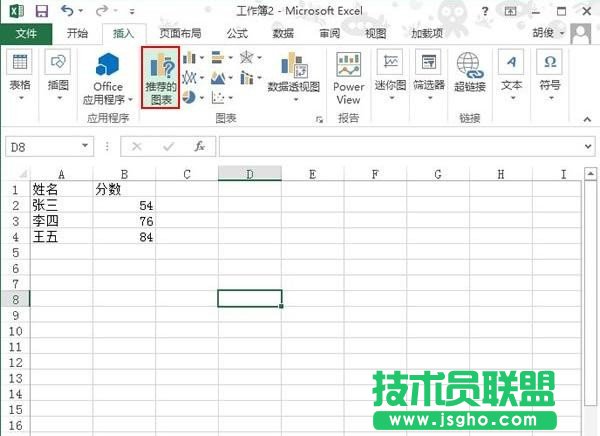600x436 pixels.
Task: Undo the last action
Action: [67, 11]
